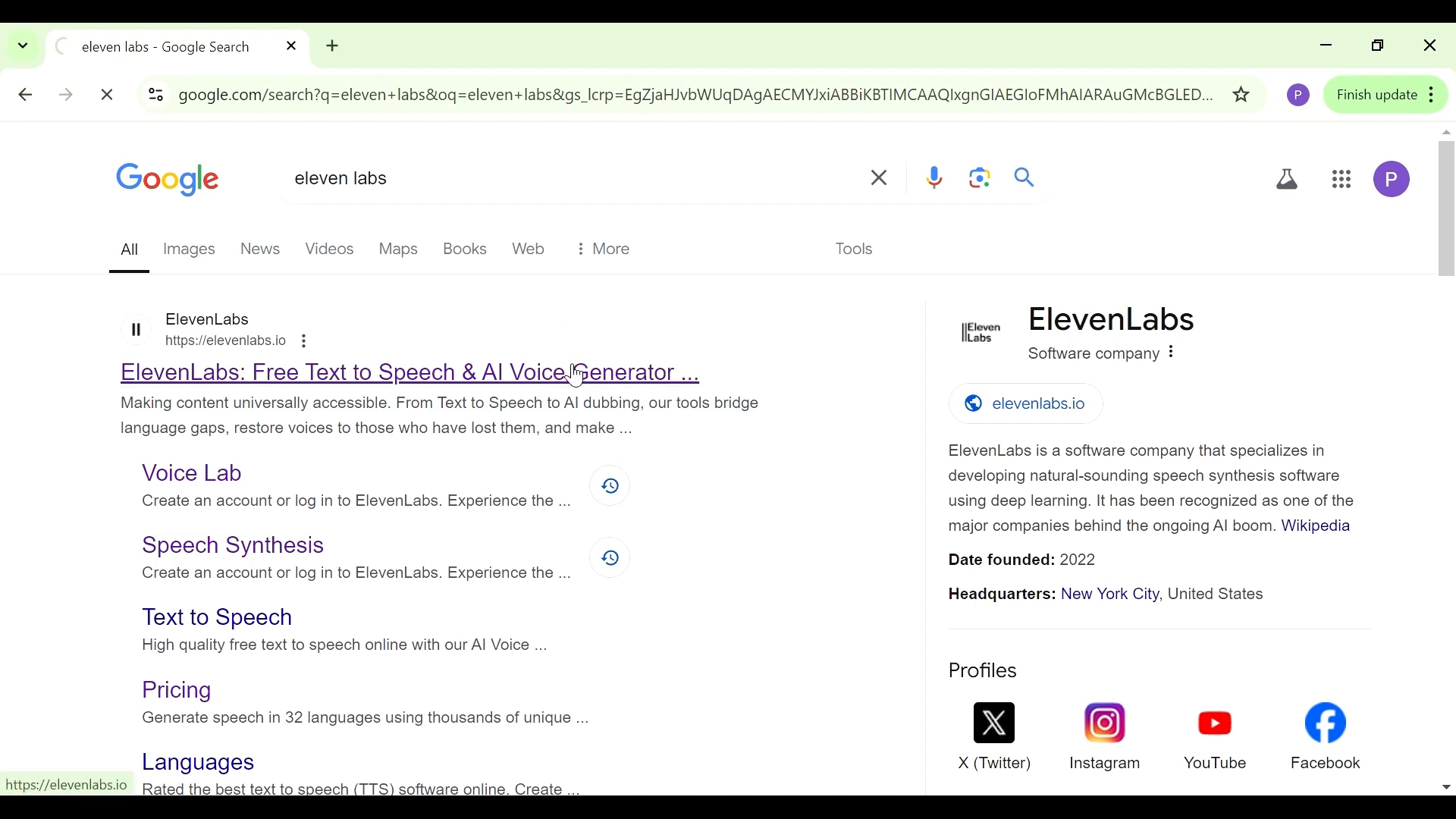The width and height of the screenshot is (1456, 819).
Task: Restore down the browser window
Action: pyautogui.click(x=1379, y=45)
